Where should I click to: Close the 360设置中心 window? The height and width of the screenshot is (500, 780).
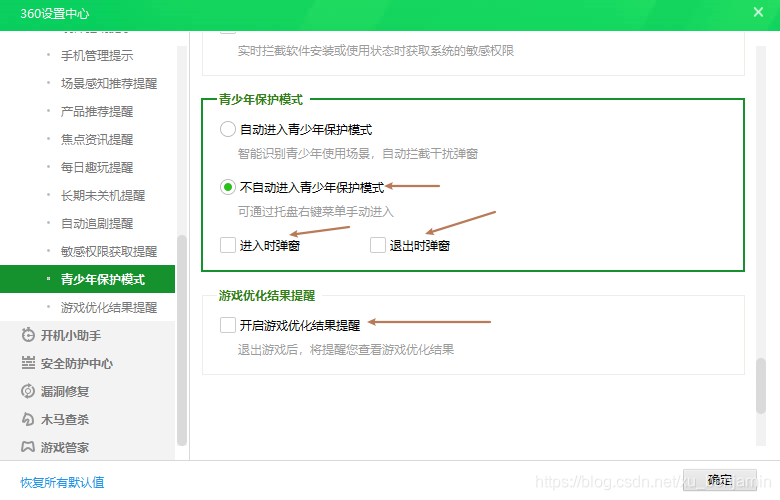(x=758, y=12)
